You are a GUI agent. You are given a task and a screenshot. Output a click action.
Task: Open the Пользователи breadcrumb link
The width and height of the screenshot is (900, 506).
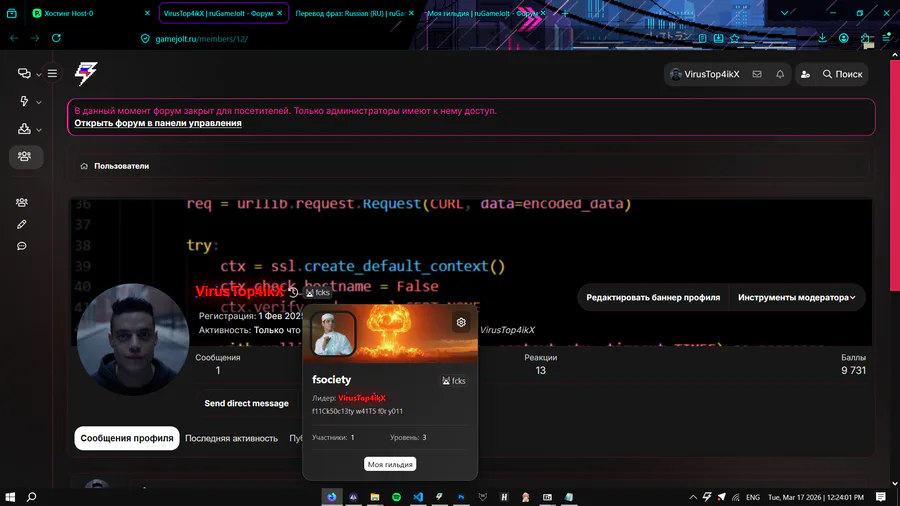pos(122,166)
